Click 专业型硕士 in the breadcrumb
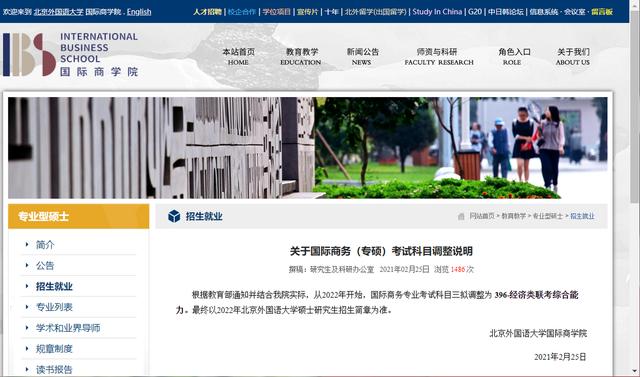The width and height of the screenshot is (640, 377). click(x=547, y=216)
